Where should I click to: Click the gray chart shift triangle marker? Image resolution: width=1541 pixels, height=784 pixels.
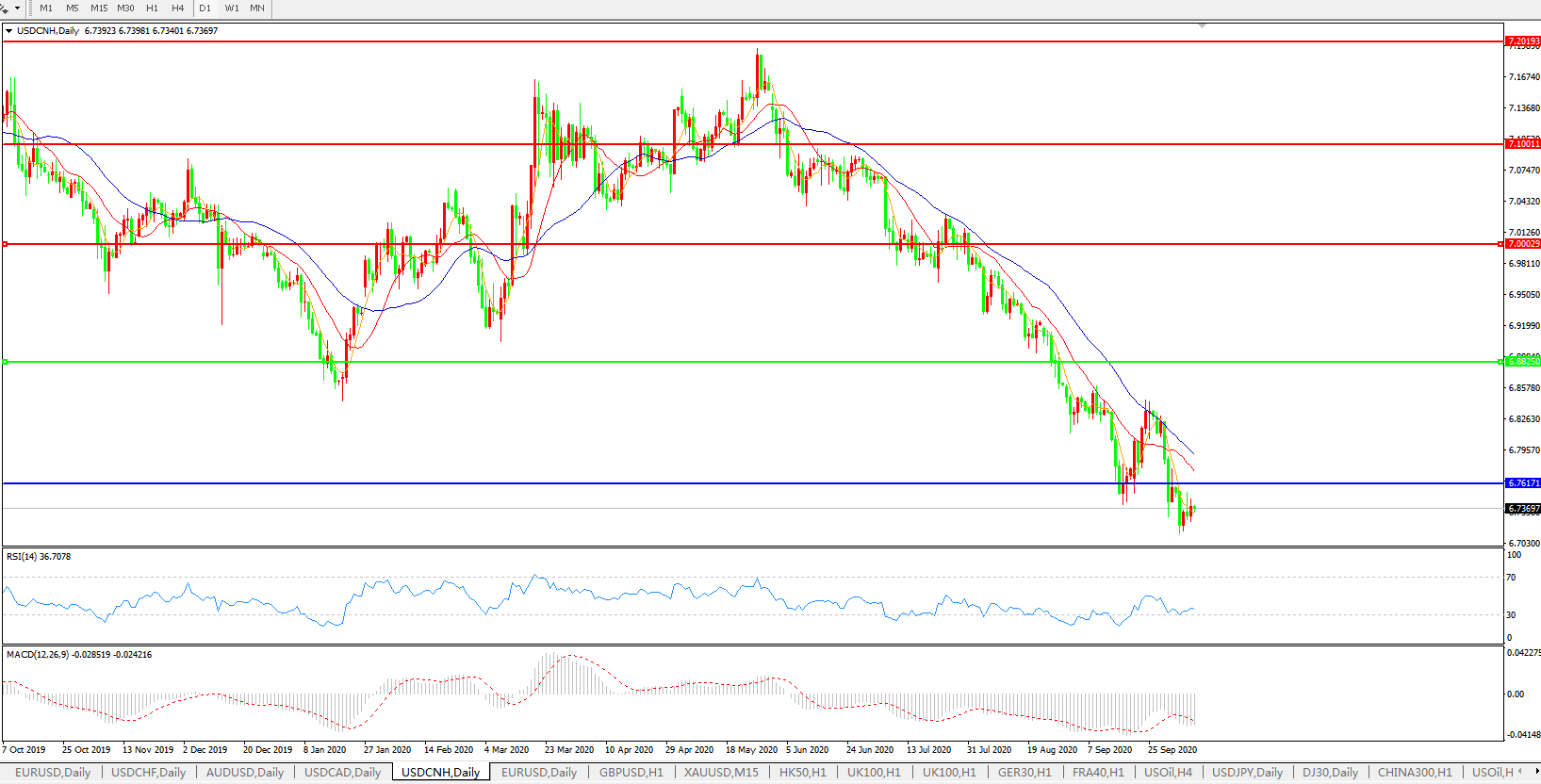point(1202,25)
